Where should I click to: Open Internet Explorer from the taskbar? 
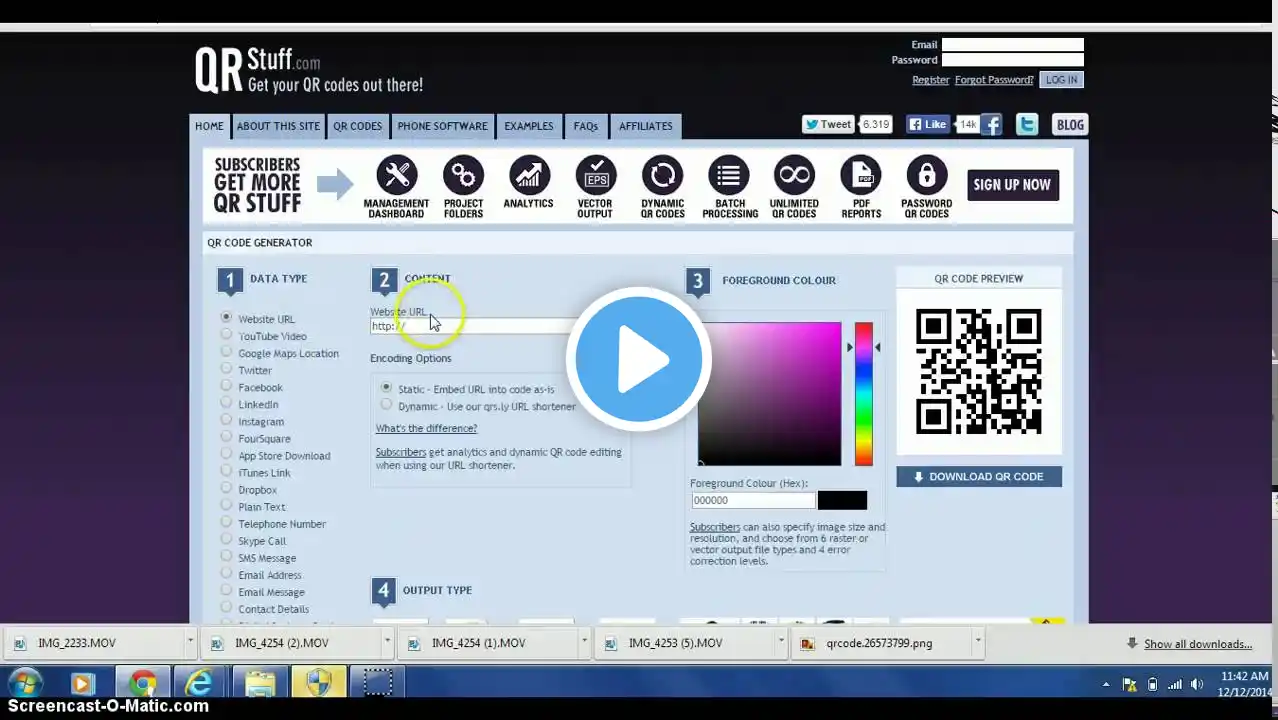point(200,684)
